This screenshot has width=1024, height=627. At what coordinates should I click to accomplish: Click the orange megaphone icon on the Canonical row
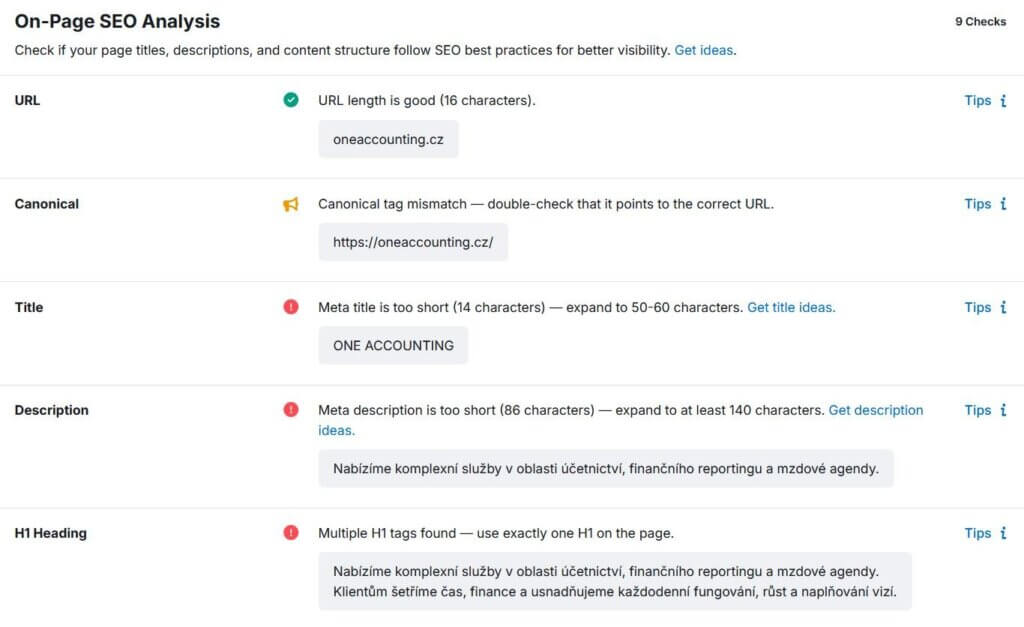tap(291, 204)
